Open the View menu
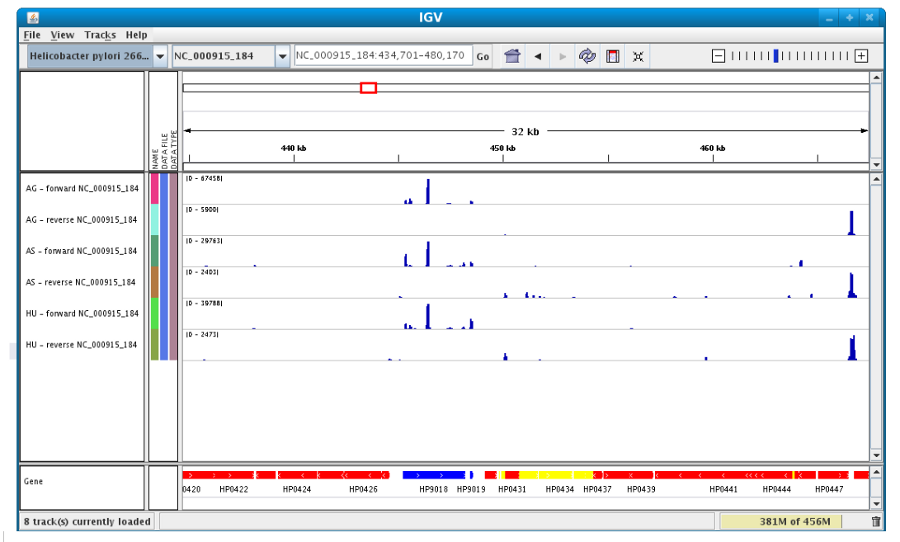Screen dimensions: 900x542 pyautogui.click(x=62, y=35)
